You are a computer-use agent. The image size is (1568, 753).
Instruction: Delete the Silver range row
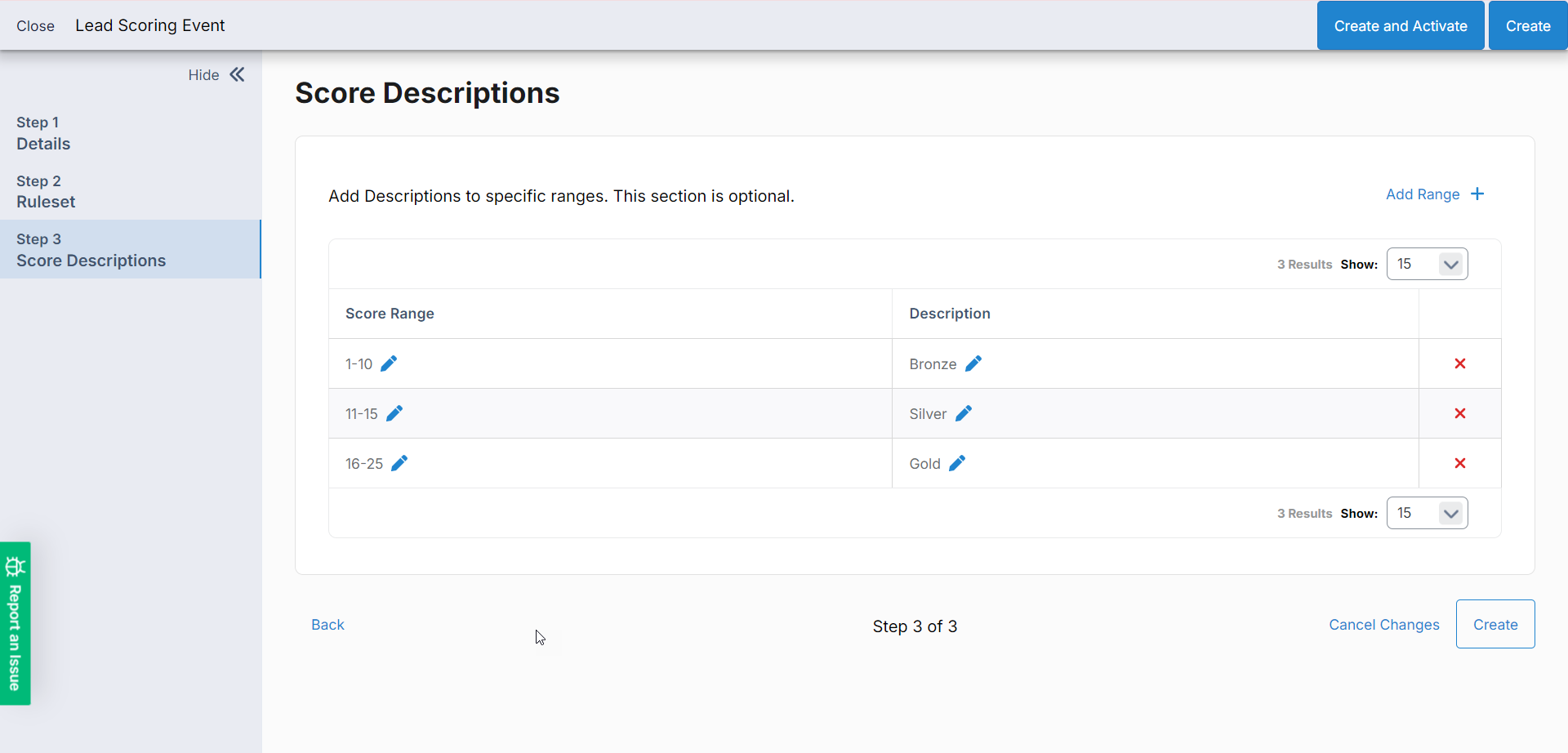(1460, 413)
